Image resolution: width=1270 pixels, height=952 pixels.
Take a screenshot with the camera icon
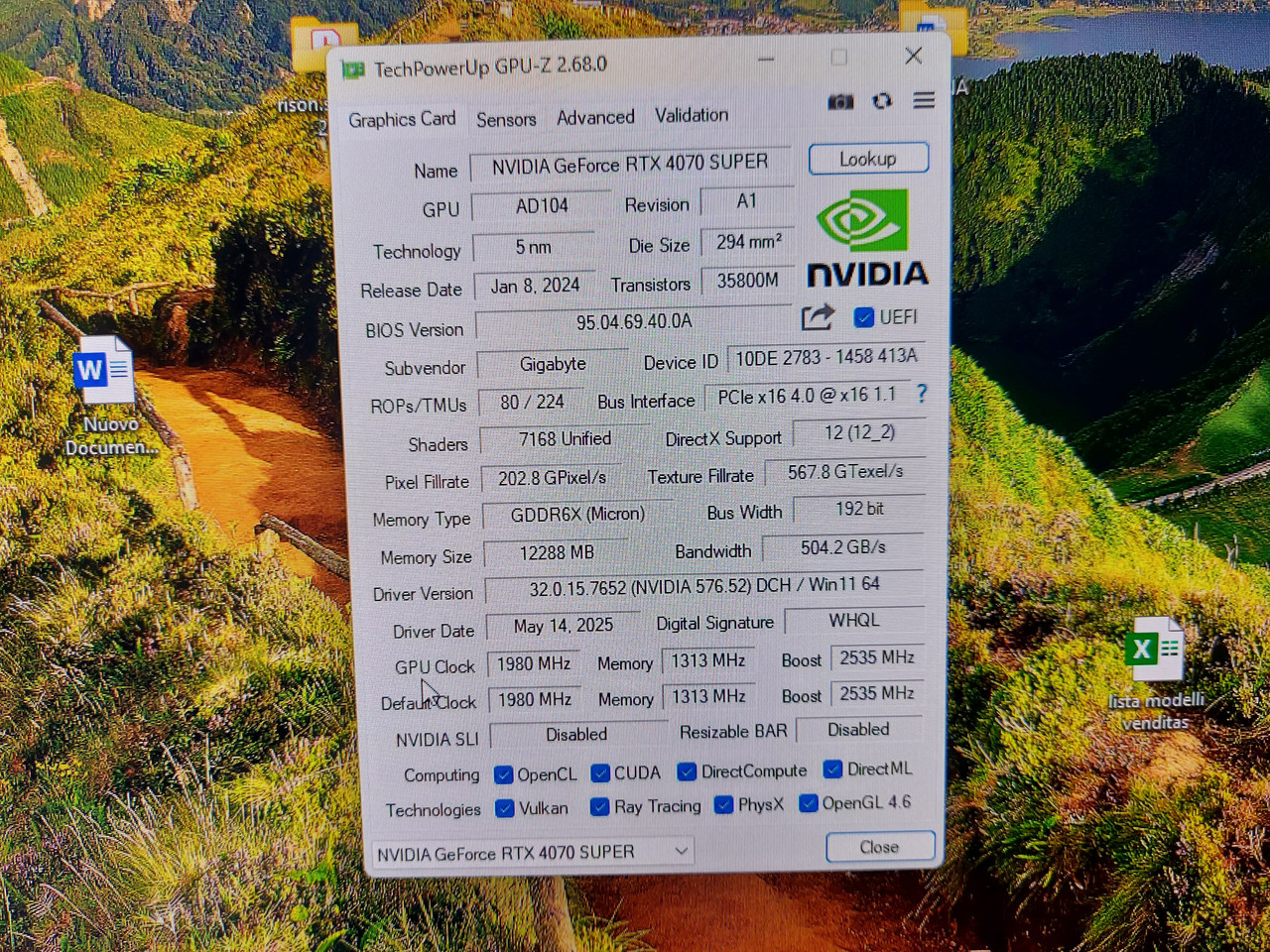click(840, 102)
